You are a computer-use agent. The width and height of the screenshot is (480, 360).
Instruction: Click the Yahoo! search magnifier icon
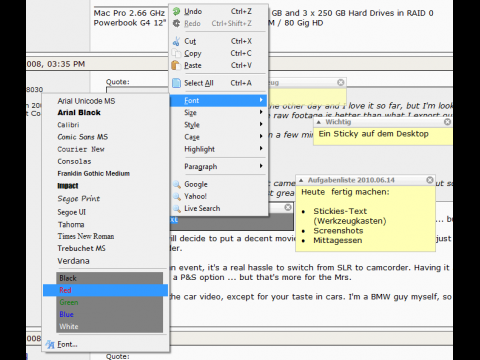click(x=176, y=196)
